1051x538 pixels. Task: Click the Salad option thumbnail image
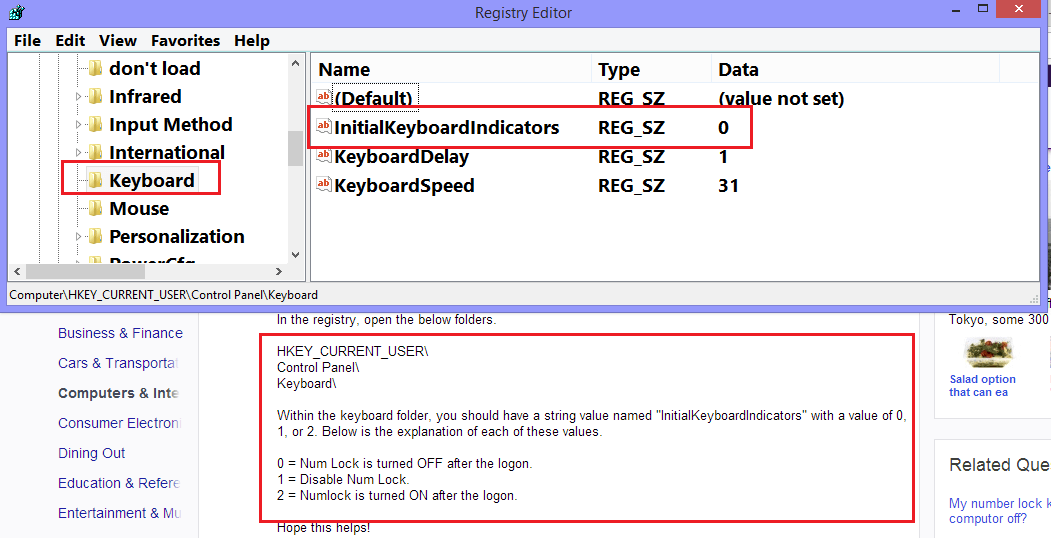(x=988, y=352)
